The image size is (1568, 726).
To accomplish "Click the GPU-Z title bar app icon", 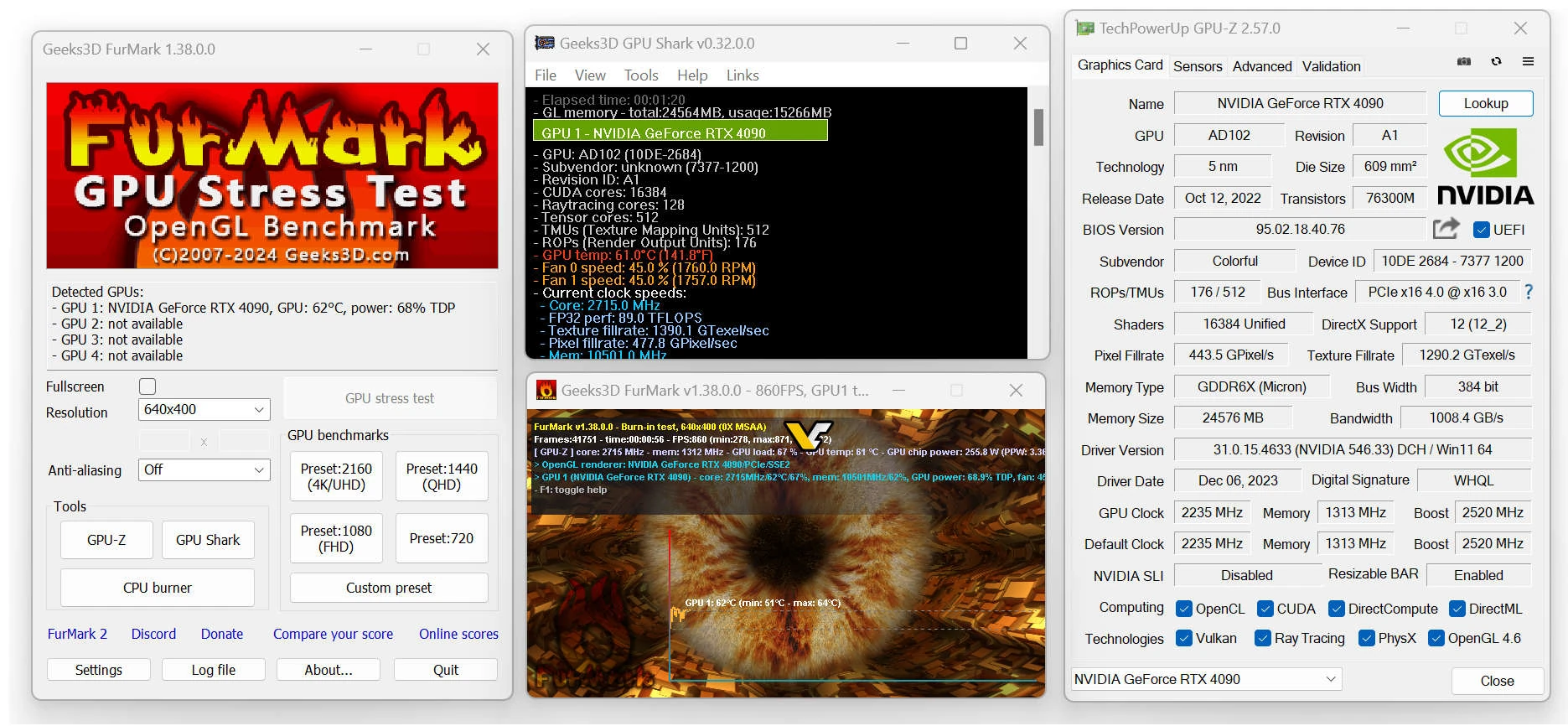I will (x=1084, y=29).
